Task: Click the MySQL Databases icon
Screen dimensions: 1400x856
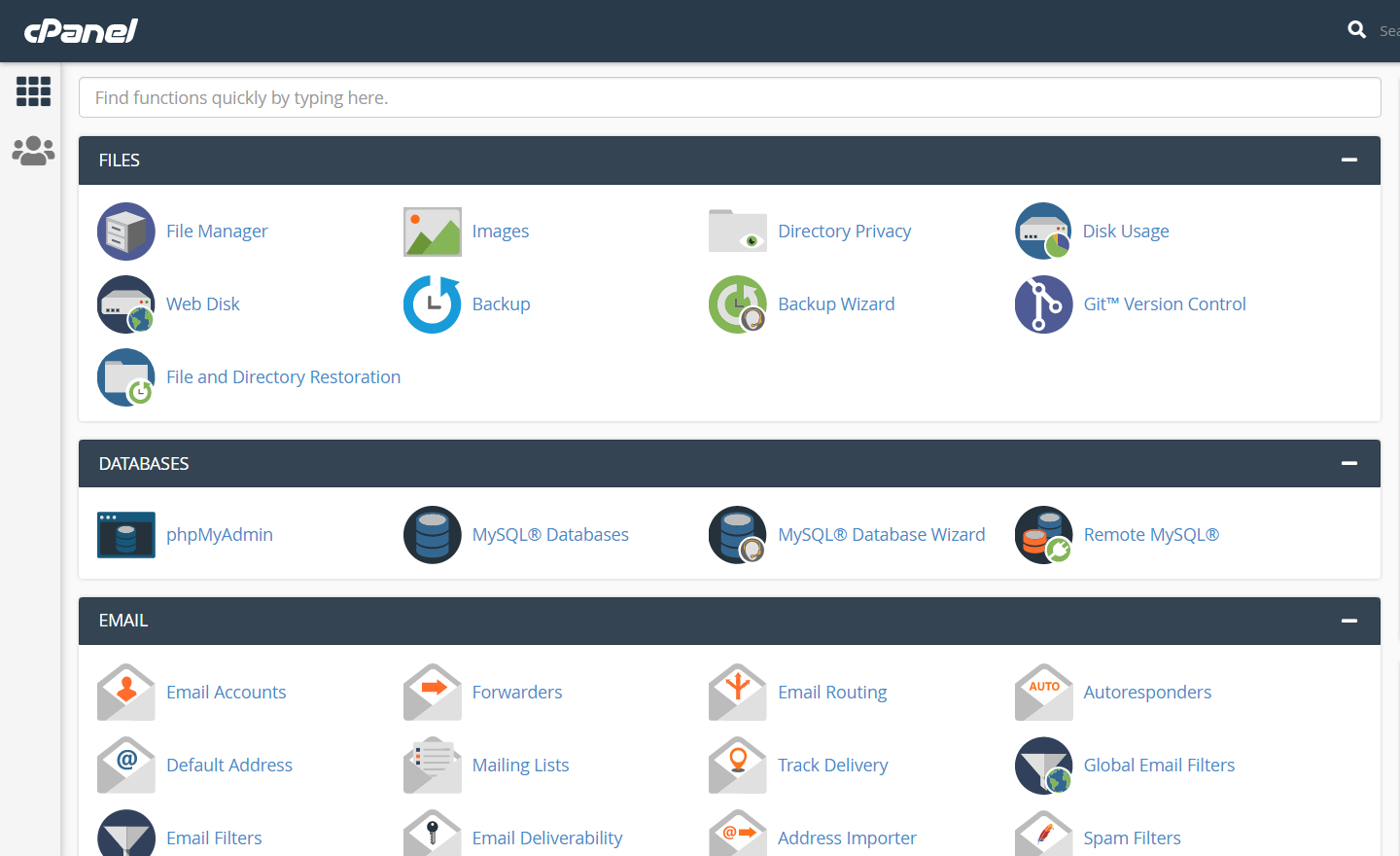Action: coord(433,535)
